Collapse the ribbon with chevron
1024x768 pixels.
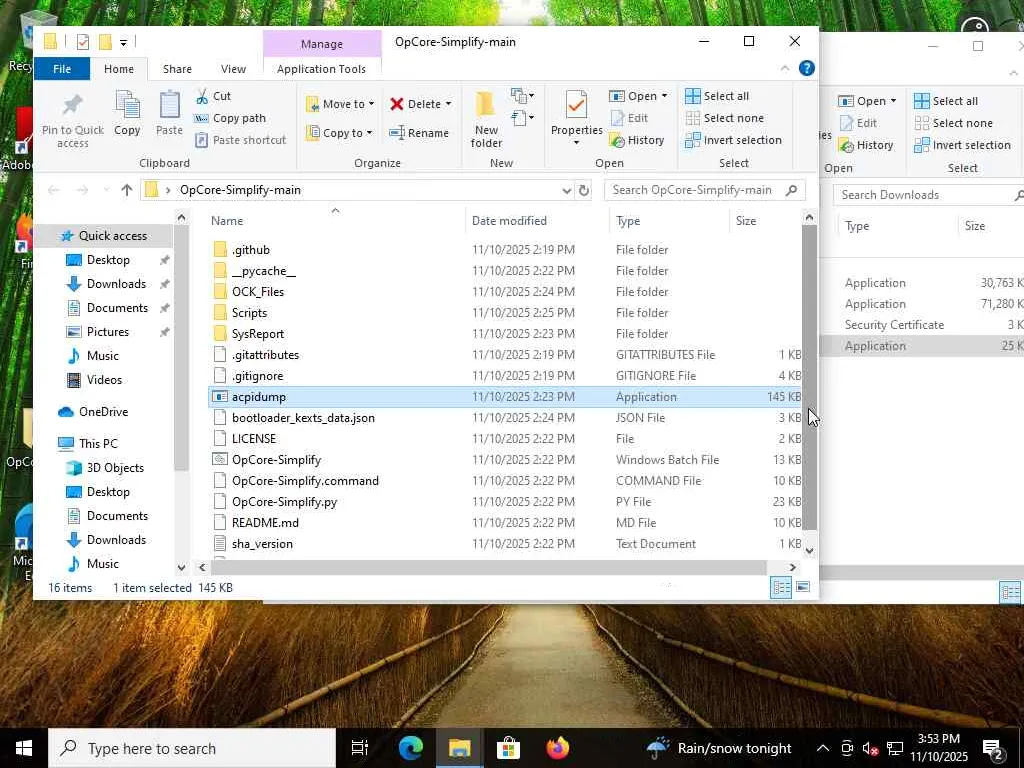tap(784, 68)
